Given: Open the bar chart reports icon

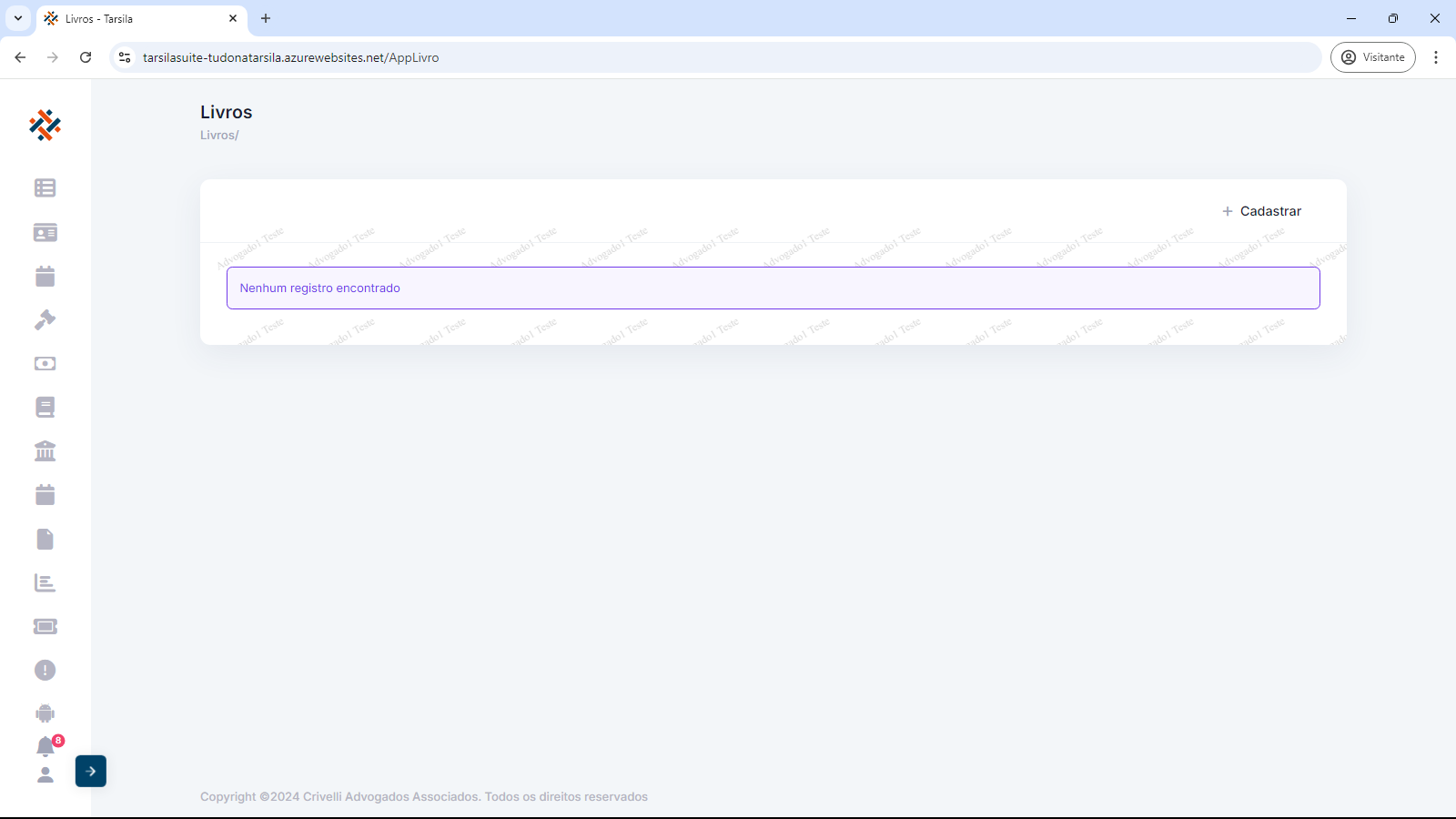Looking at the screenshot, I should pyautogui.click(x=45, y=583).
